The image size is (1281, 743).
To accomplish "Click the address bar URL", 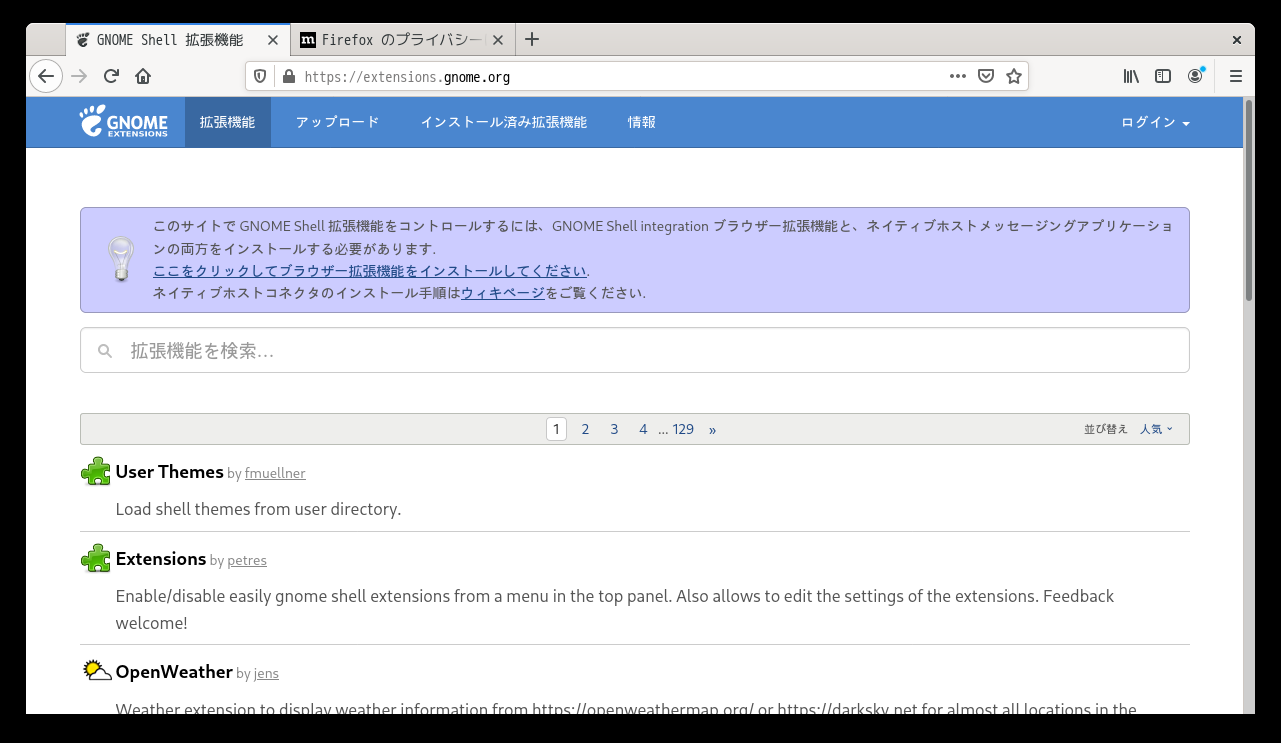I will 407,76.
